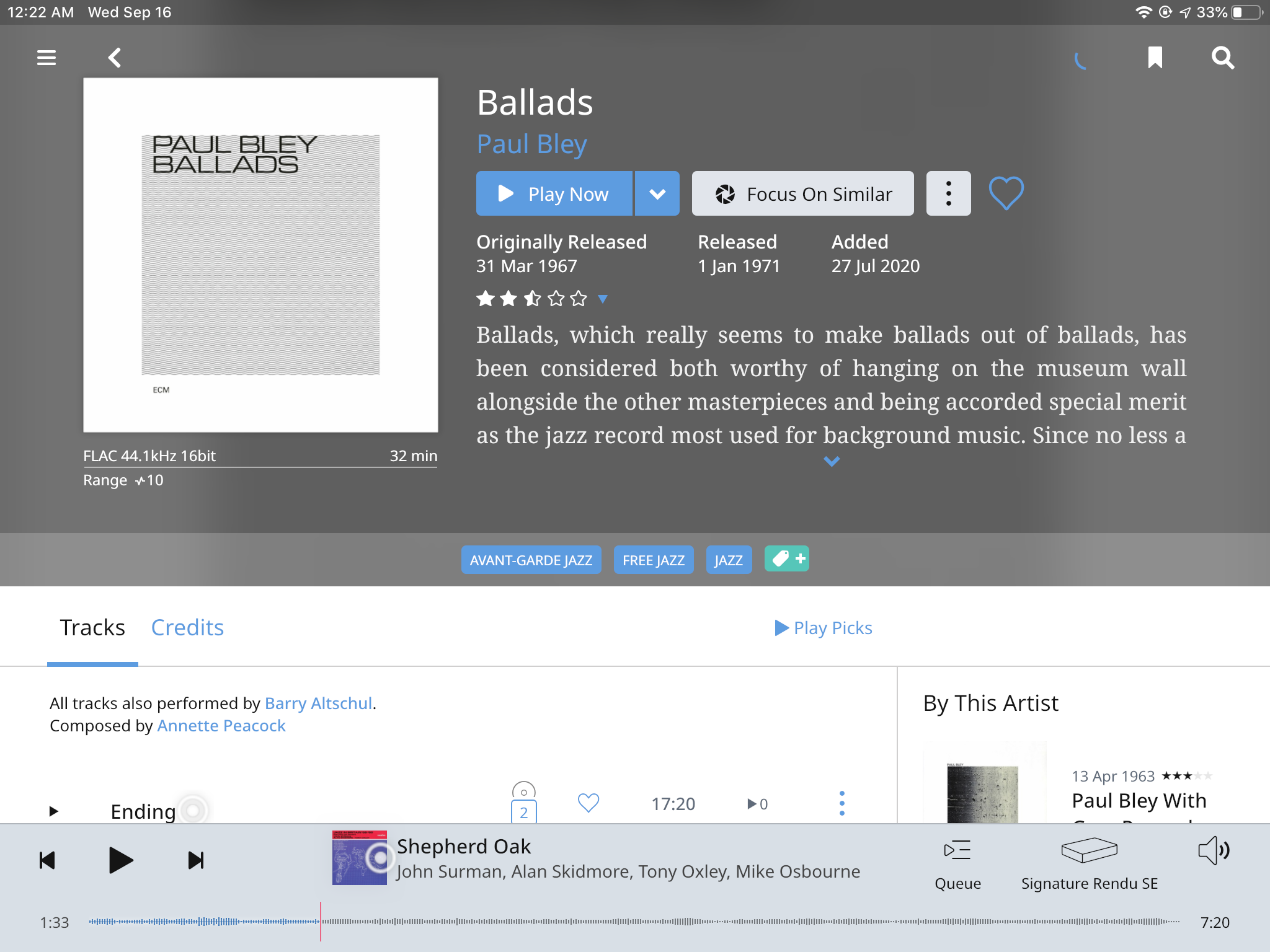Switch to the Tracks tab
This screenshot has height=952, width=1270.
click(92, 628)
